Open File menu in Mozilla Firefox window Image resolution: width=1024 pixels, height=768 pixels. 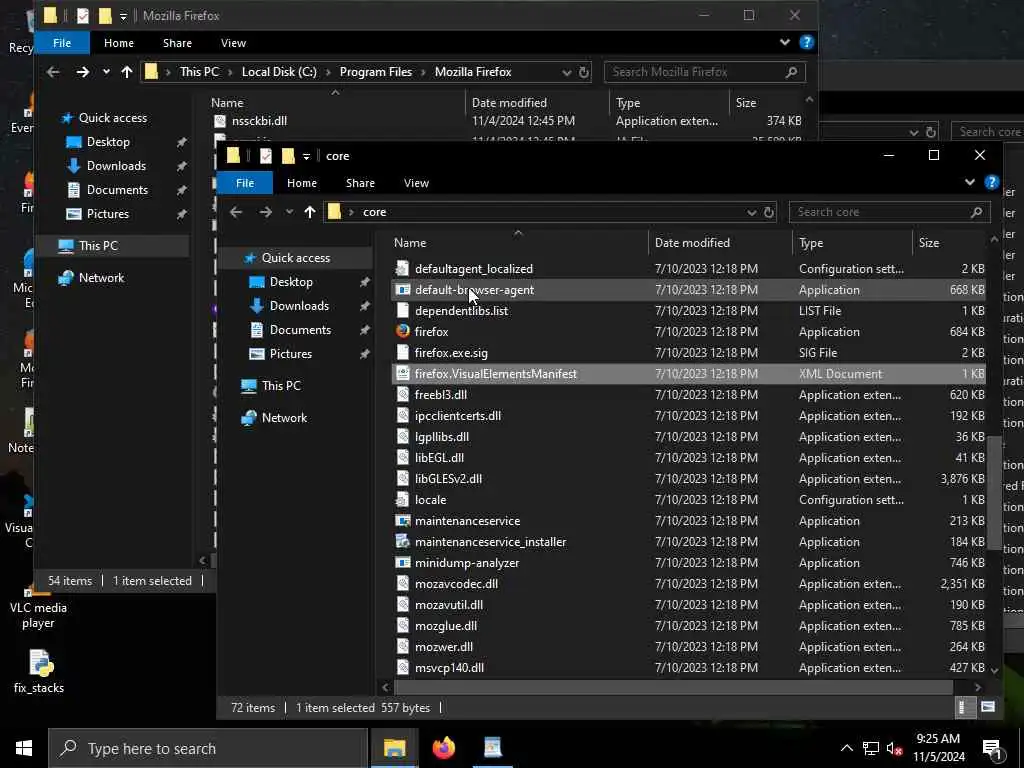tap(62, 43)
